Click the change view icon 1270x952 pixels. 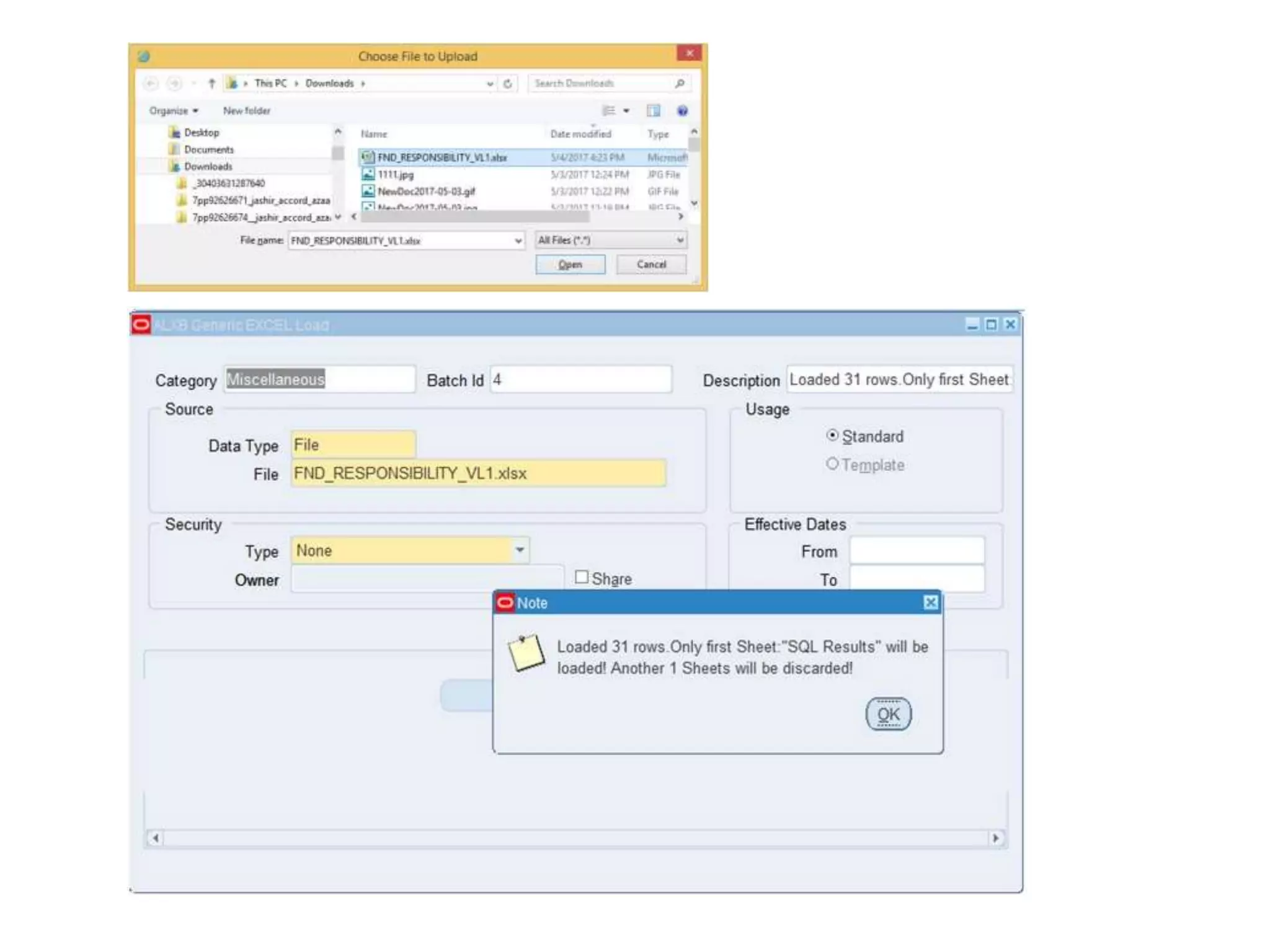point(609,111)
